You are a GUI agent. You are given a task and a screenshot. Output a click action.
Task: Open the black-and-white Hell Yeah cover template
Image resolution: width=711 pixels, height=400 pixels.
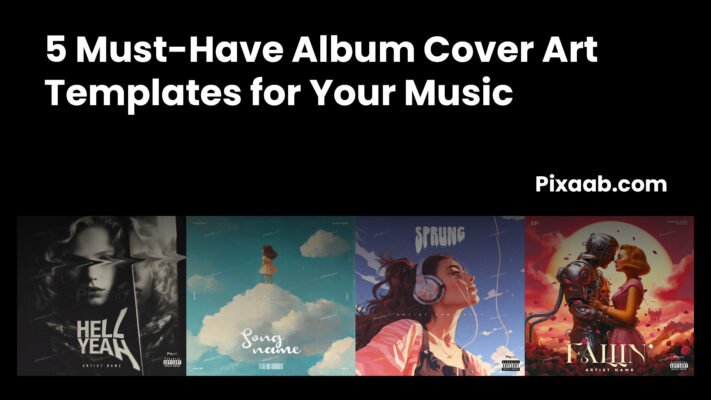click(102, 296)
